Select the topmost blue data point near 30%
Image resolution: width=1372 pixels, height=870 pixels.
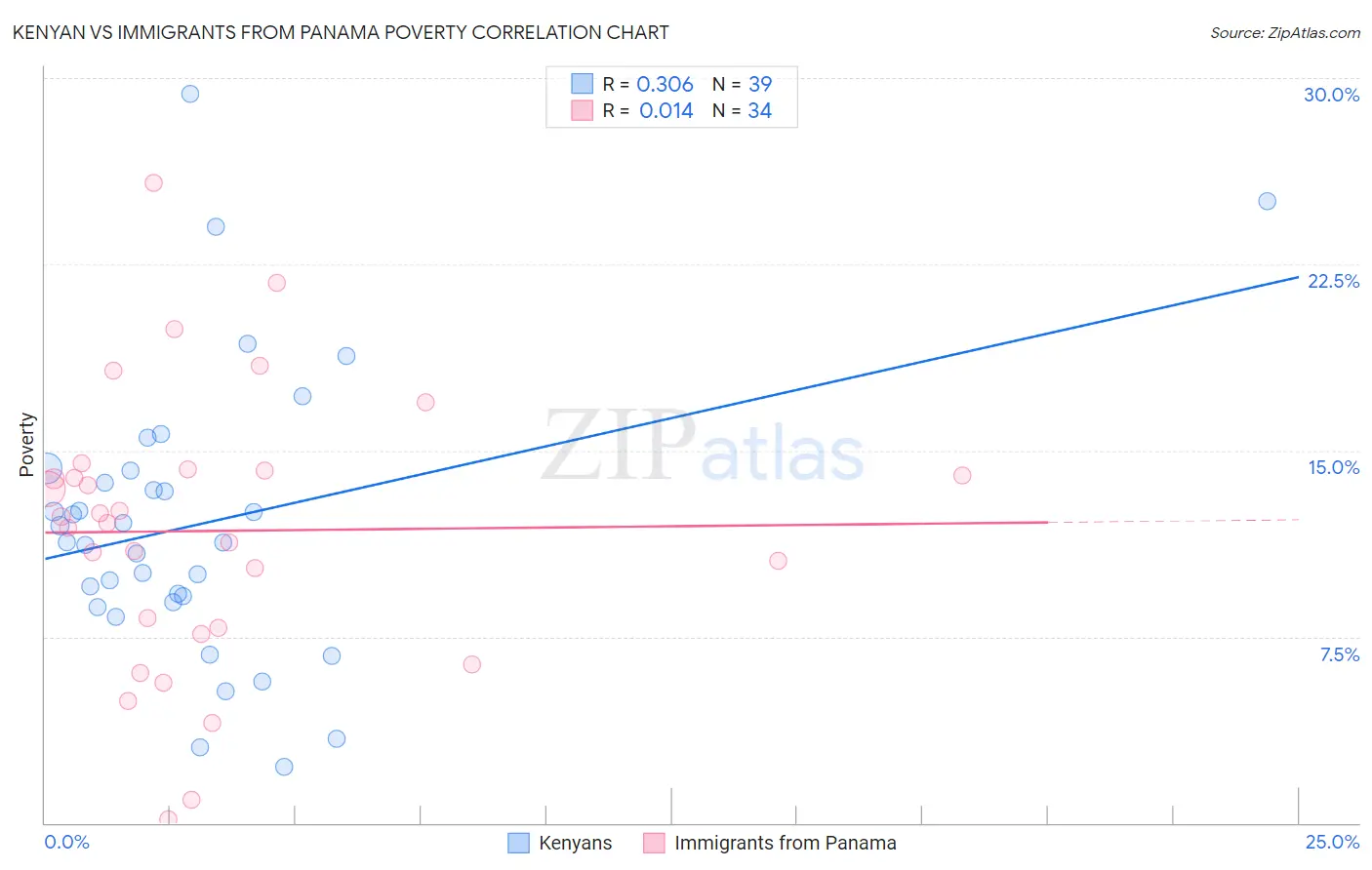click(190, 94)
